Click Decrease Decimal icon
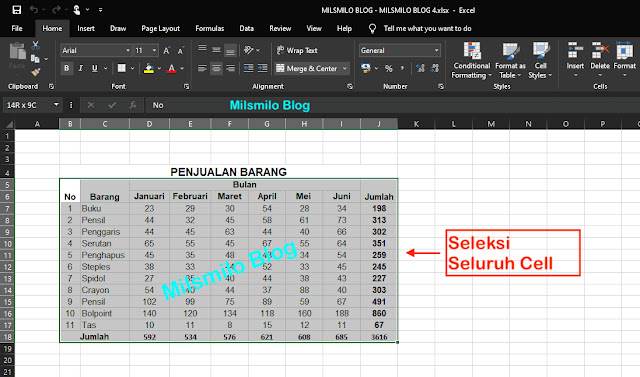The height and width of the screenshot is (377, 640). click(x=435, y=68)
